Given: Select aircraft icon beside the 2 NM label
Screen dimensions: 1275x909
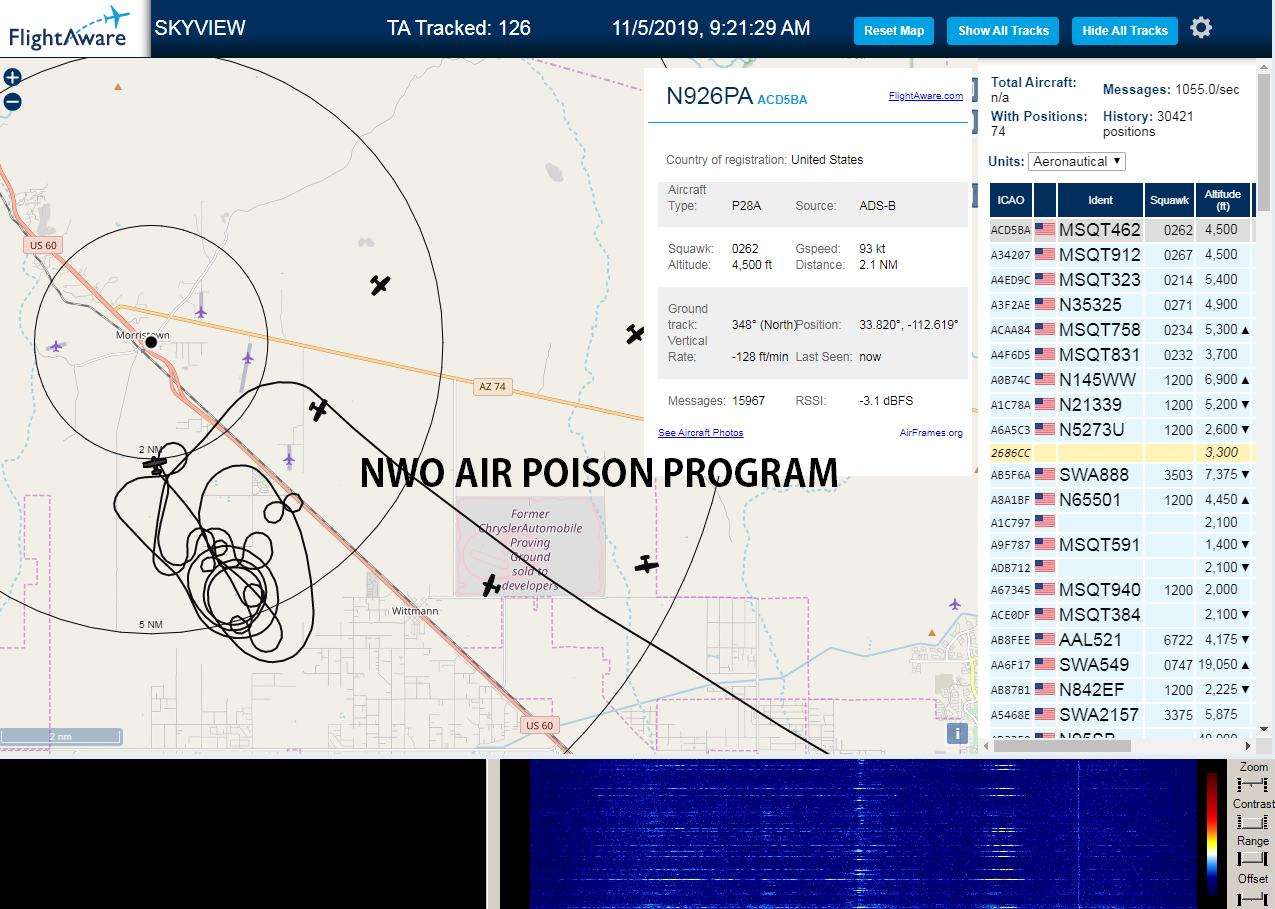Looking at the screenshot, I should coord(155,463).
